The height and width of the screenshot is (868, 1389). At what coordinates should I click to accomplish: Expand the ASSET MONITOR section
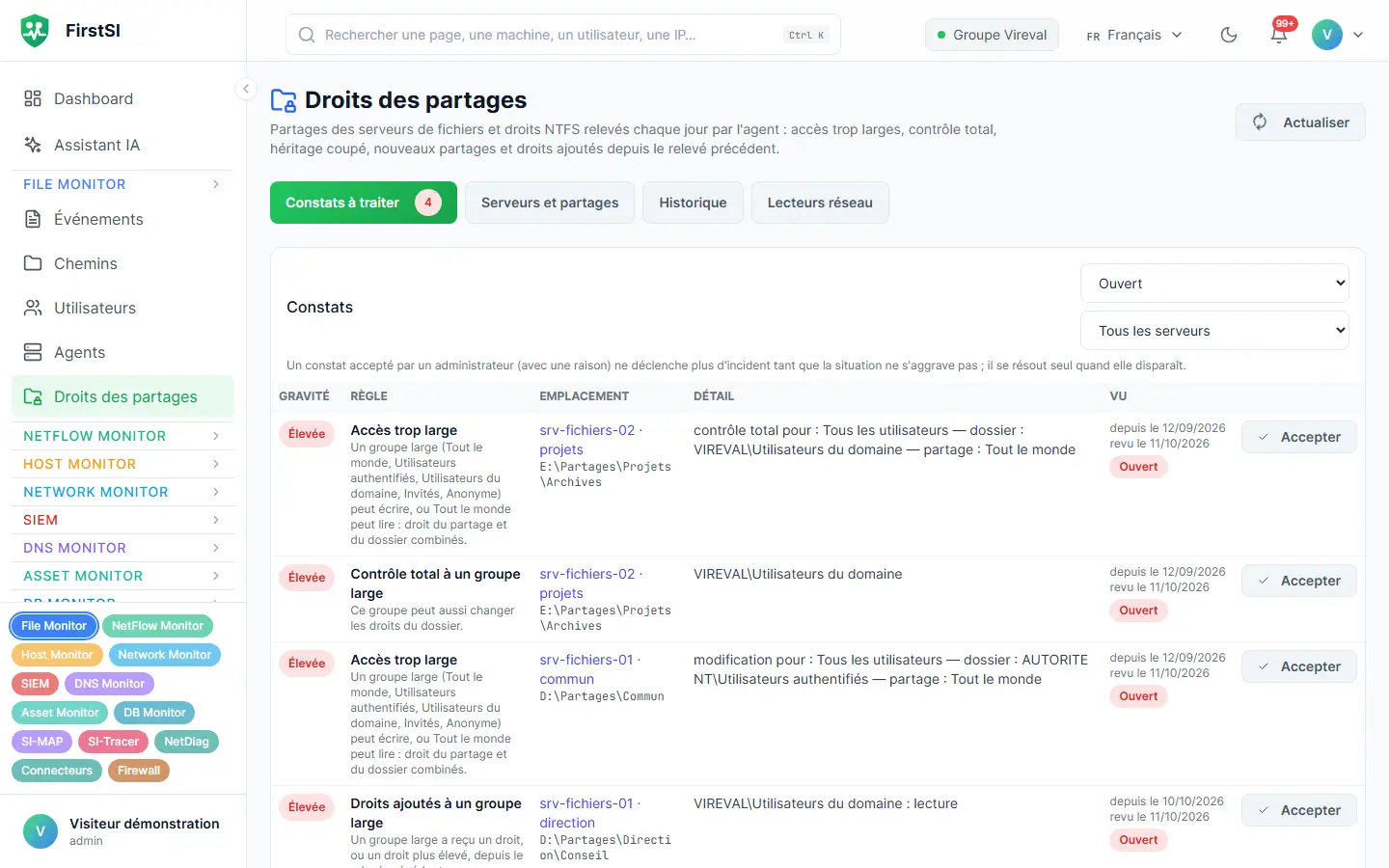point(123,576)
